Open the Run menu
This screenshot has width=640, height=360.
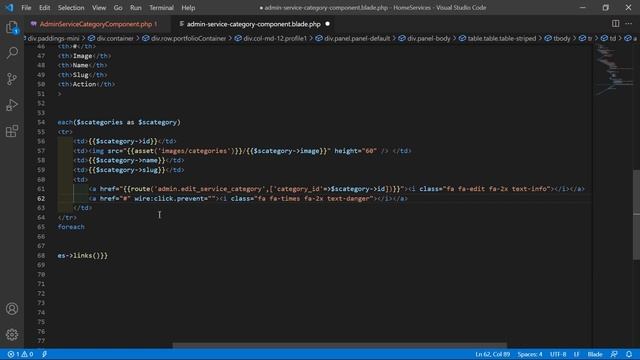coord(136,7)
